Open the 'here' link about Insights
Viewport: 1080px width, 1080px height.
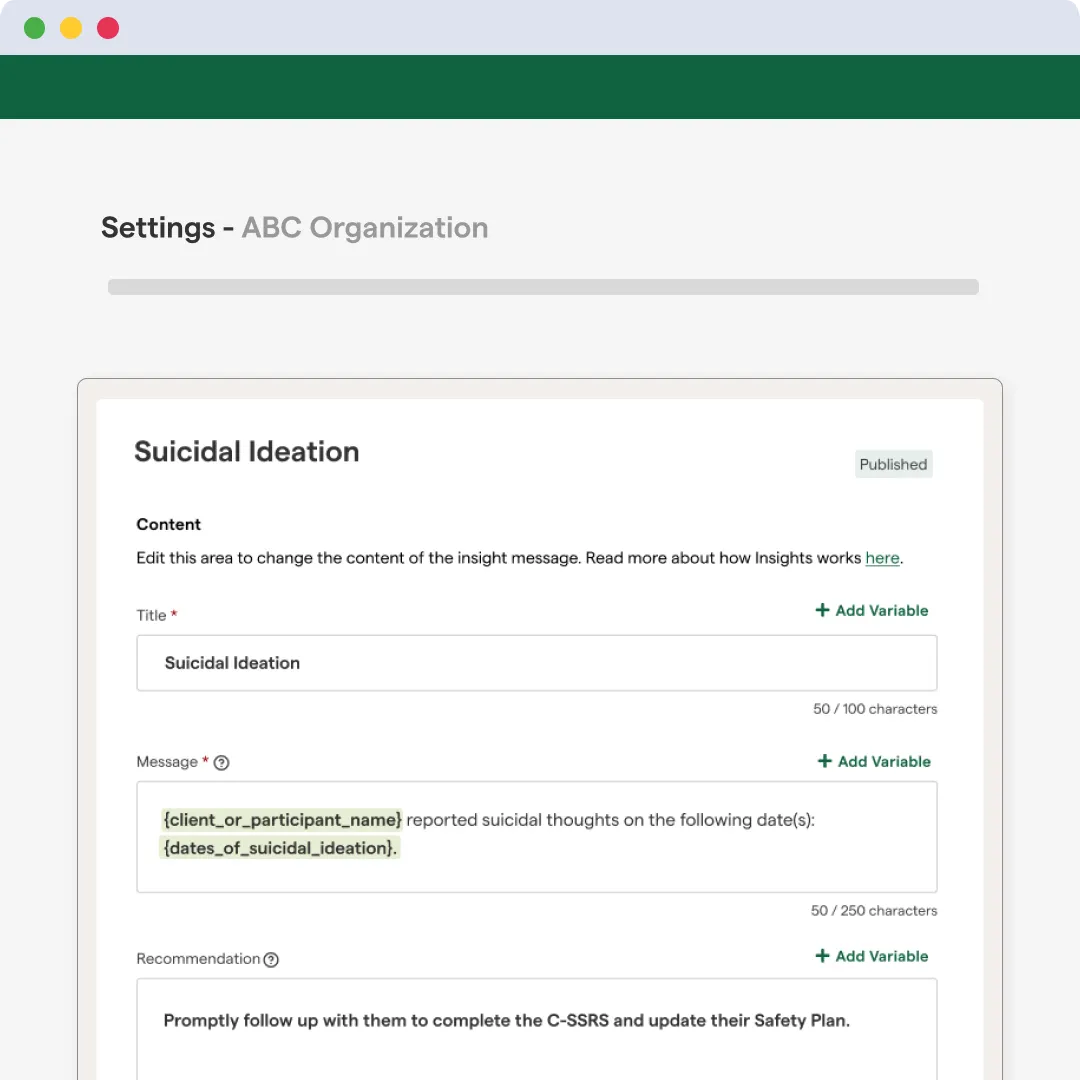(881, 558)
